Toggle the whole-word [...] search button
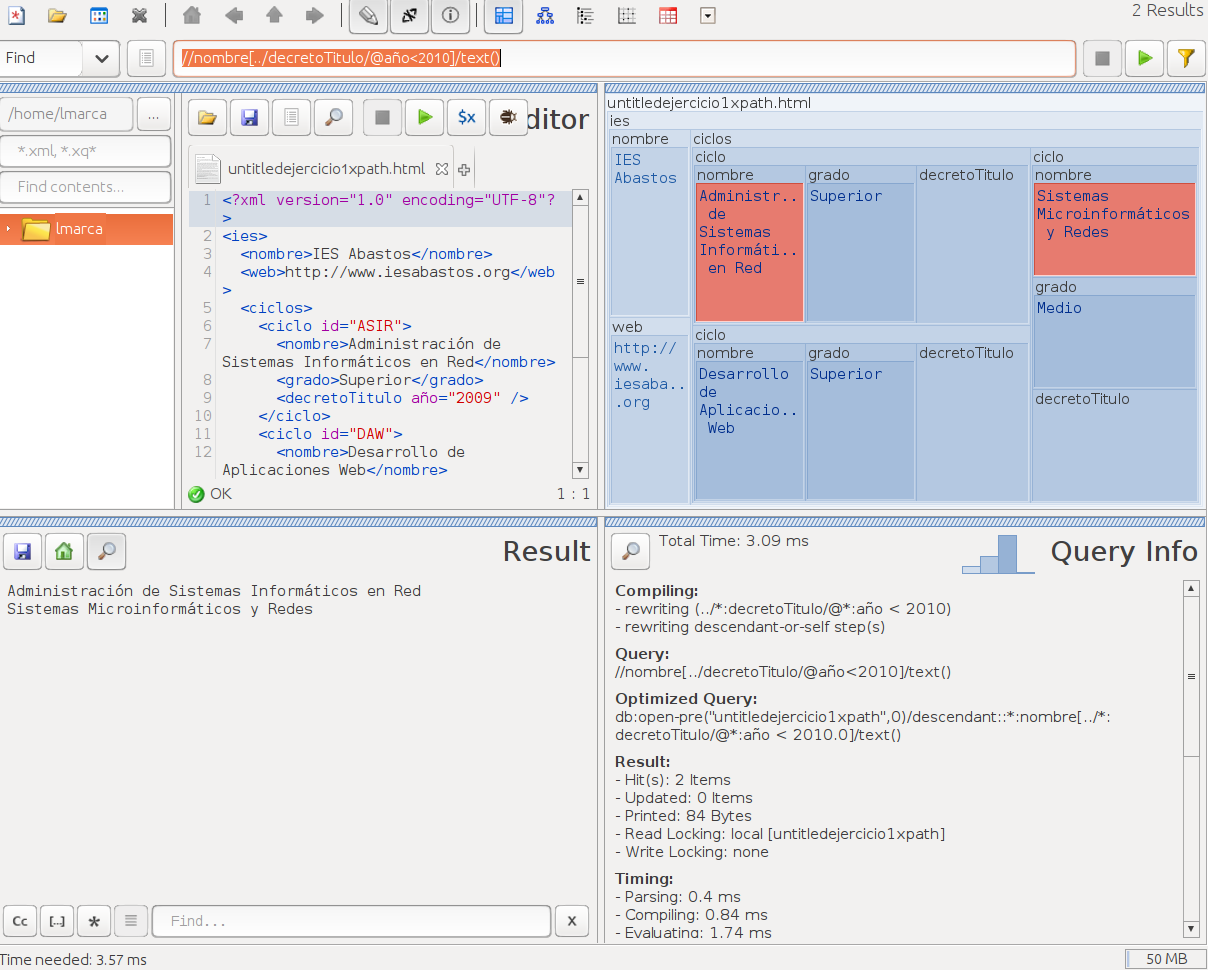 (57, 921)
